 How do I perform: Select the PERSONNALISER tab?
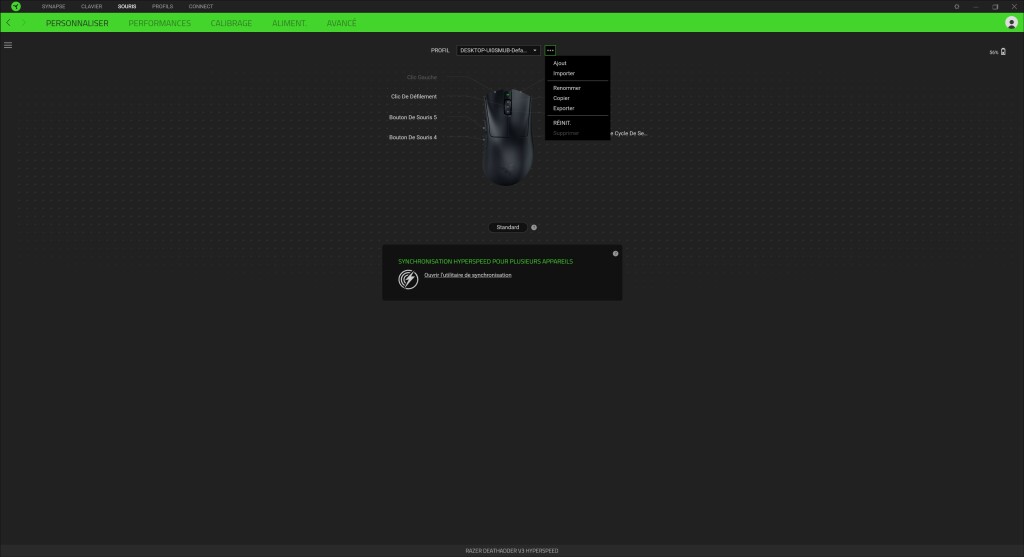click(x=77, y=23)
